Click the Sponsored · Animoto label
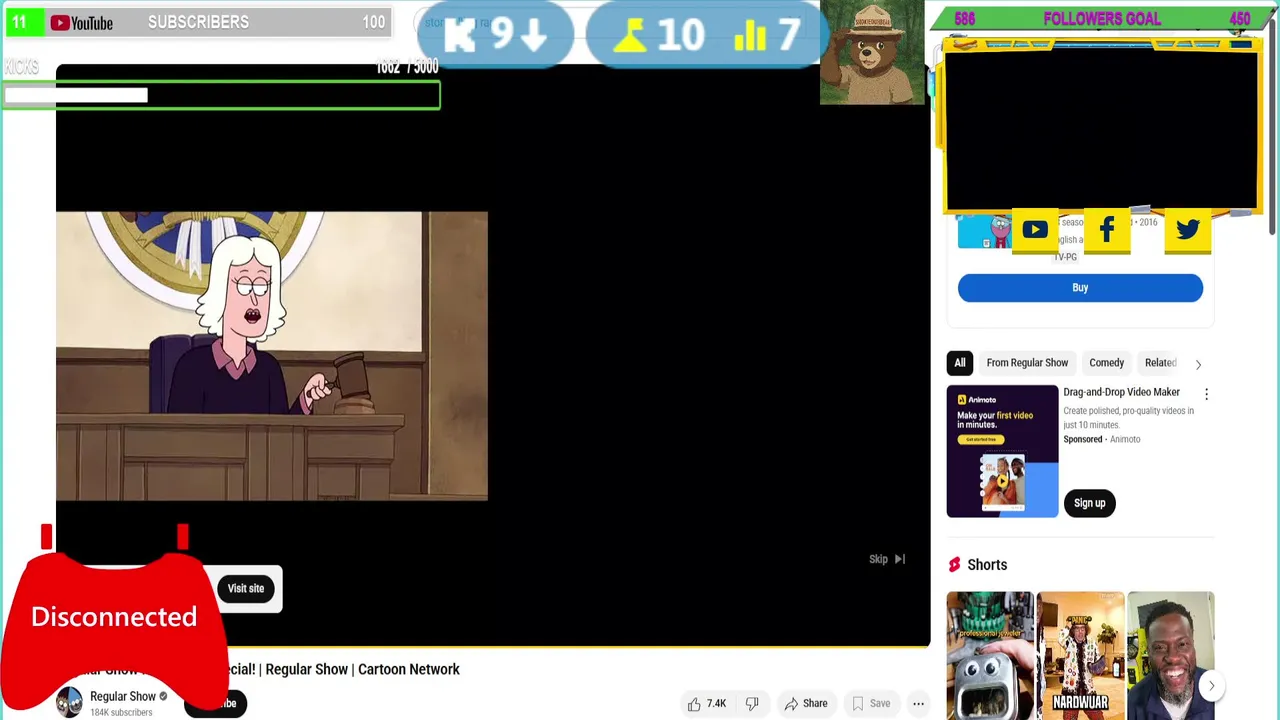The height and width of the screenshot is (720, 1280). coord(1101,439)
